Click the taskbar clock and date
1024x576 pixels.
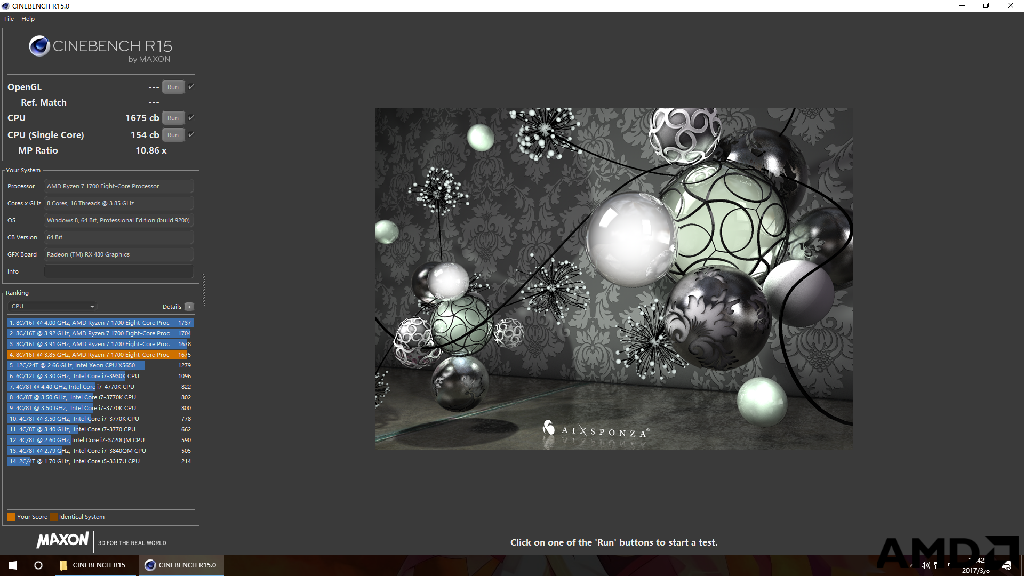977,566
